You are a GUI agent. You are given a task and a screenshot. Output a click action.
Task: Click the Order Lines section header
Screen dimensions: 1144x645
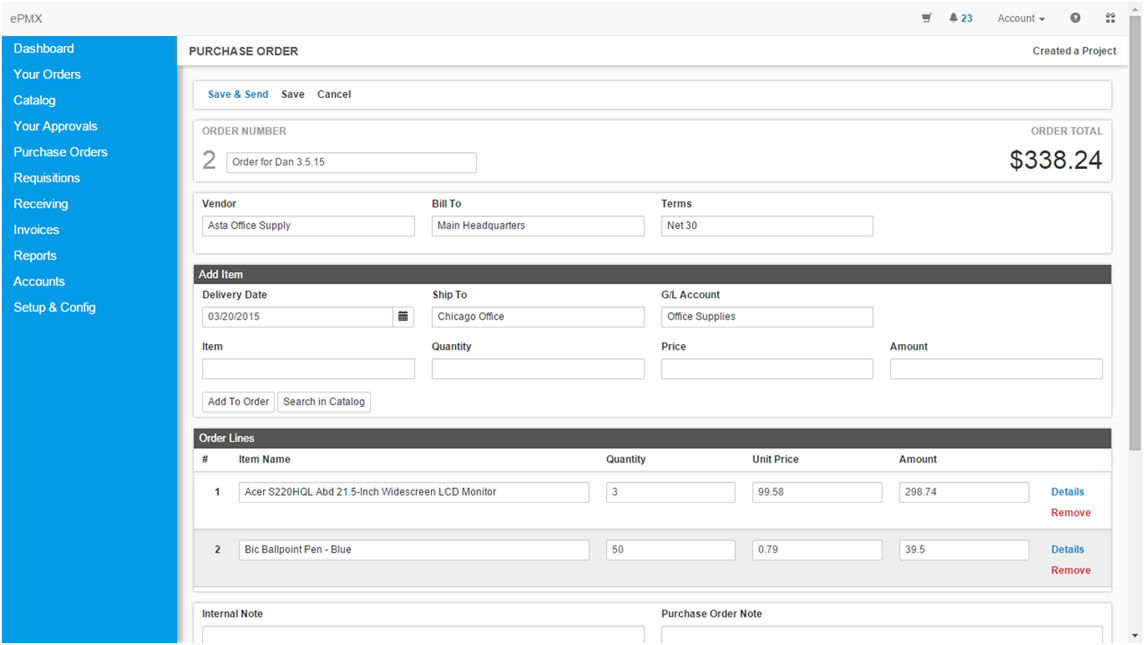652,439
